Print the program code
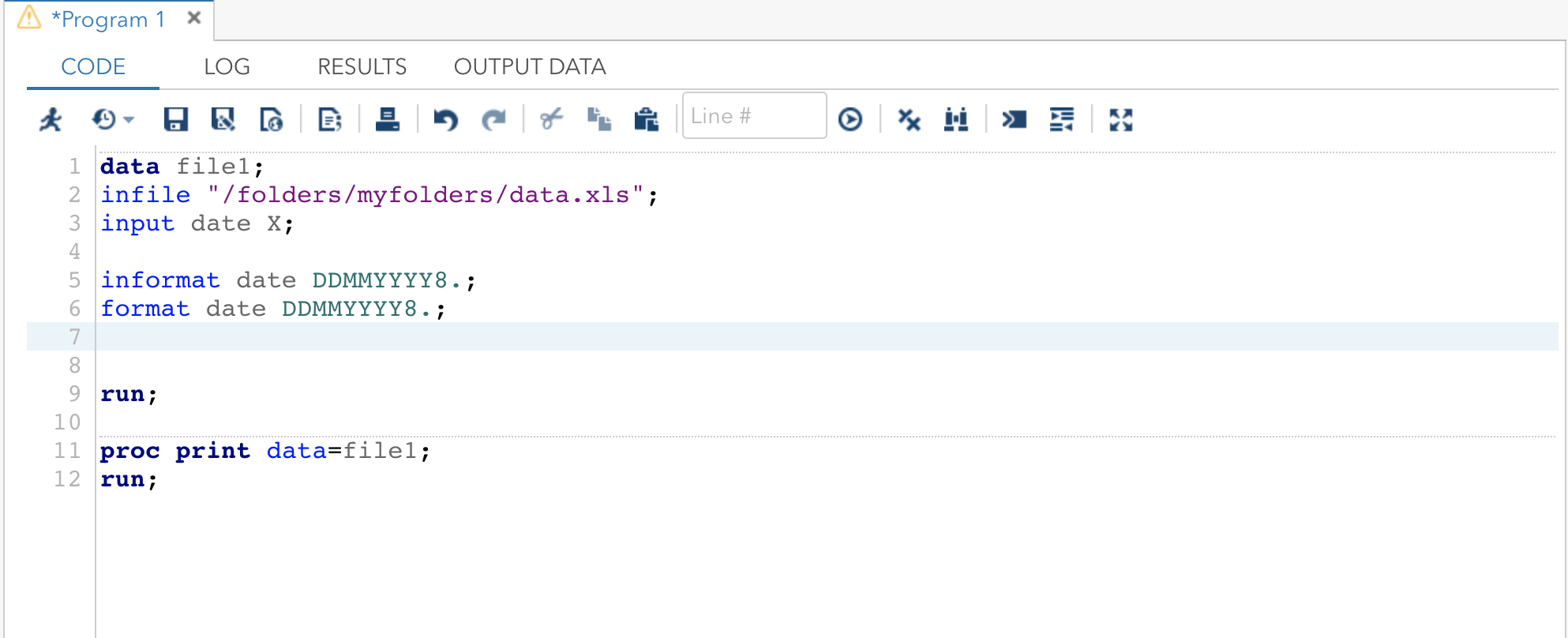This screenshot has width=1568, height=638. (x=387, y=120)
